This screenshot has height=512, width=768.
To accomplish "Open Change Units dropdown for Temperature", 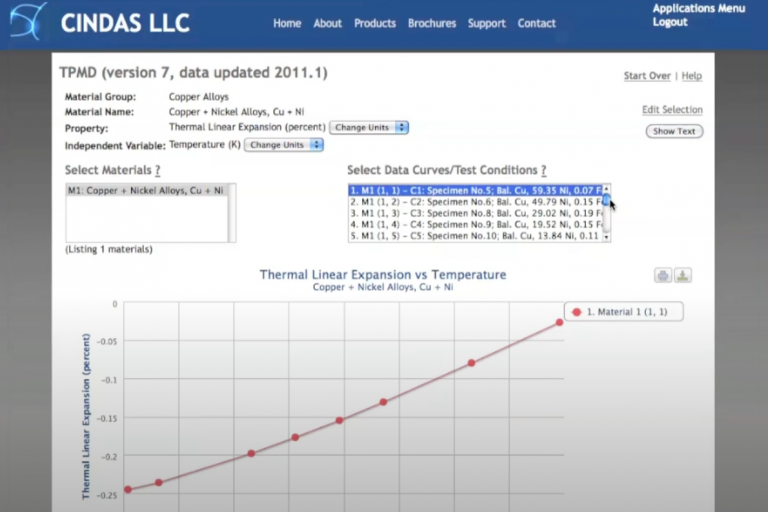I will [x=284, y=145].
